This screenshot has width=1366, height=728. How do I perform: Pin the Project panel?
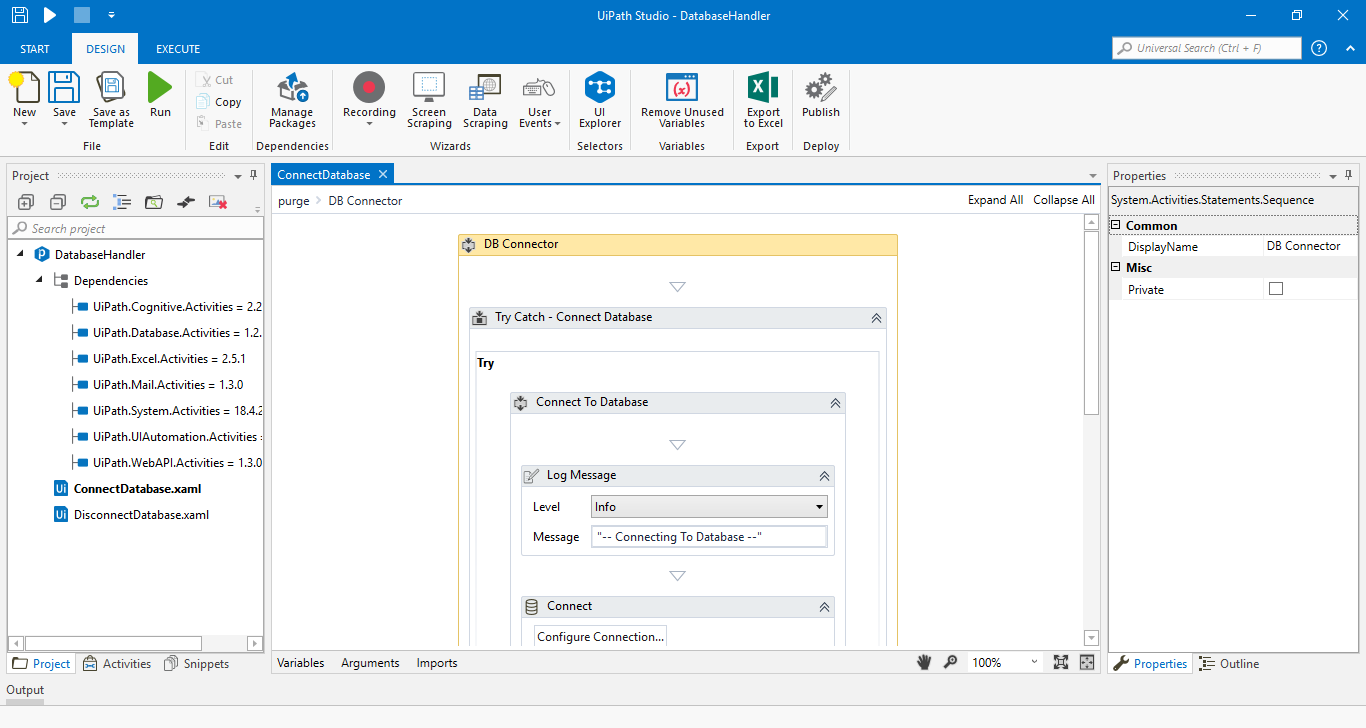coord(253,175)
